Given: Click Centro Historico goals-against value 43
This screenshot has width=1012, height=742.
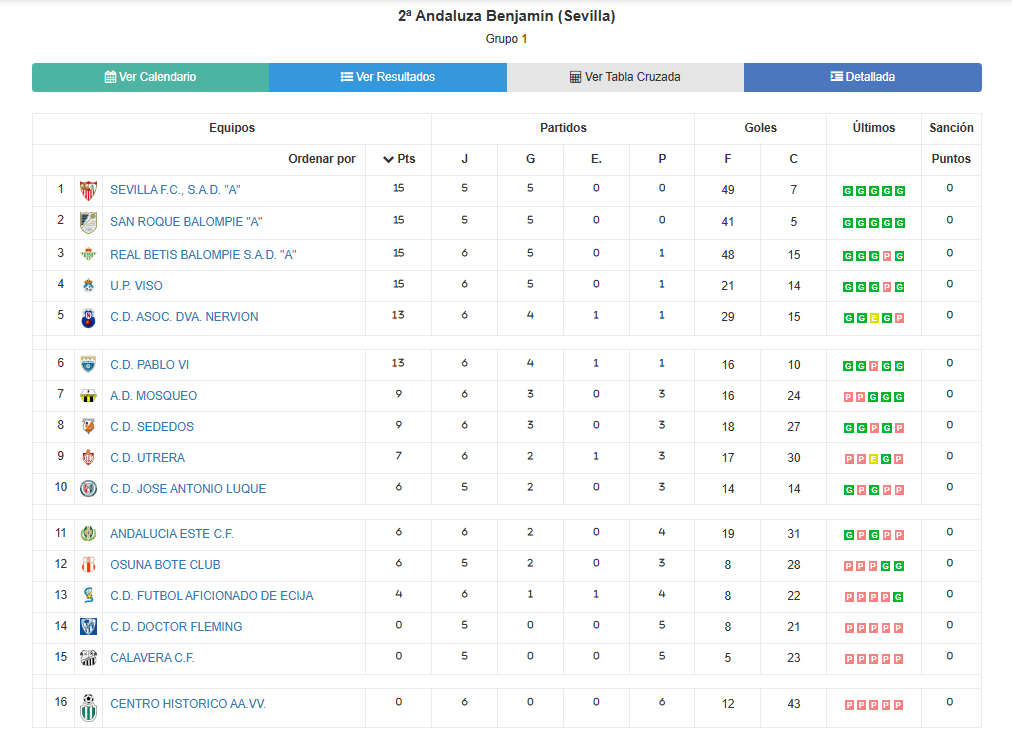Looking at the screenshot, I should click(794, 703).
